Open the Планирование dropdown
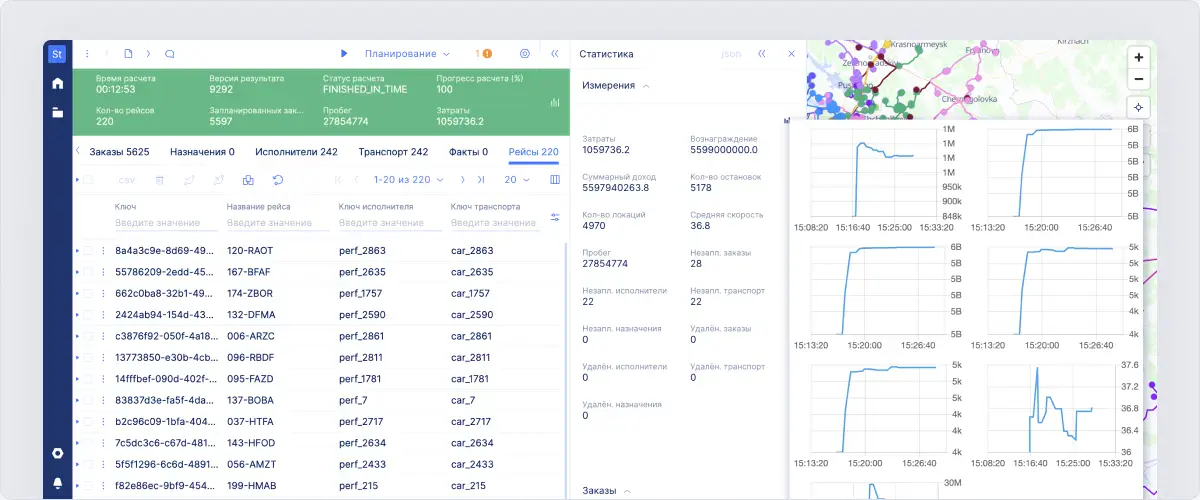This screenshot has height=500, width=1200. (407, 54)
